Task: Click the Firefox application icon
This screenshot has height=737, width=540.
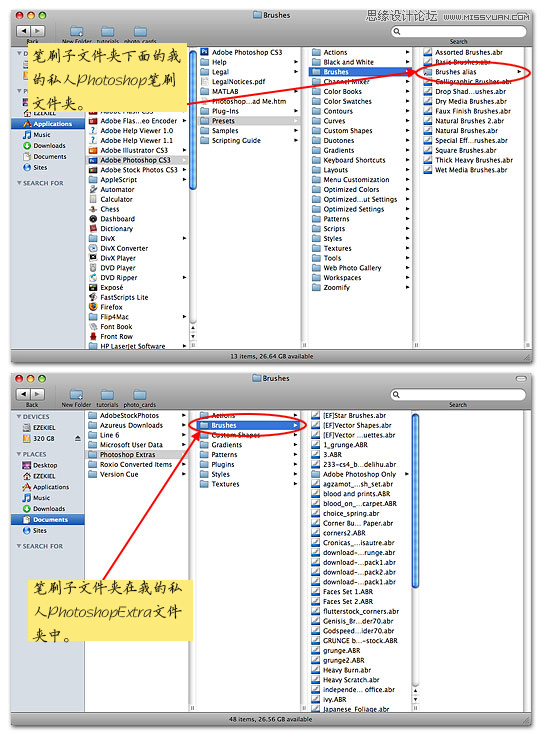Action: [93, 307]
